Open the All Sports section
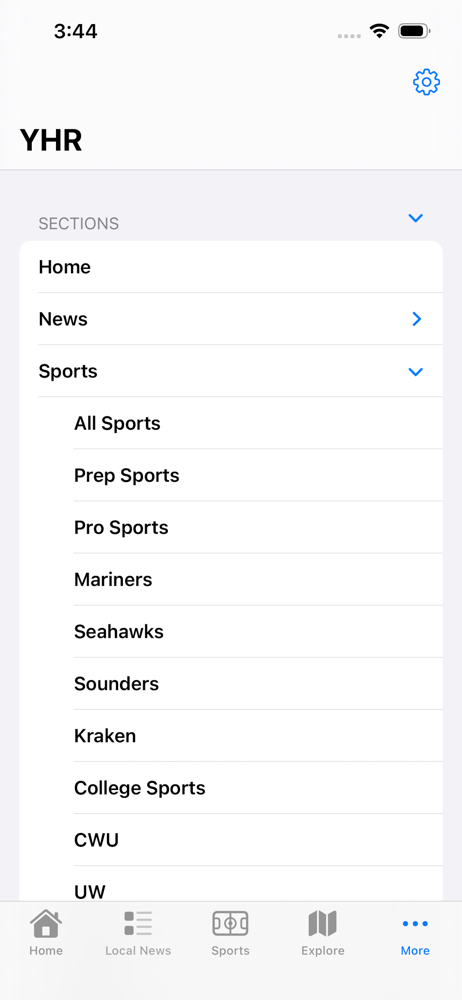 point(258,423)
